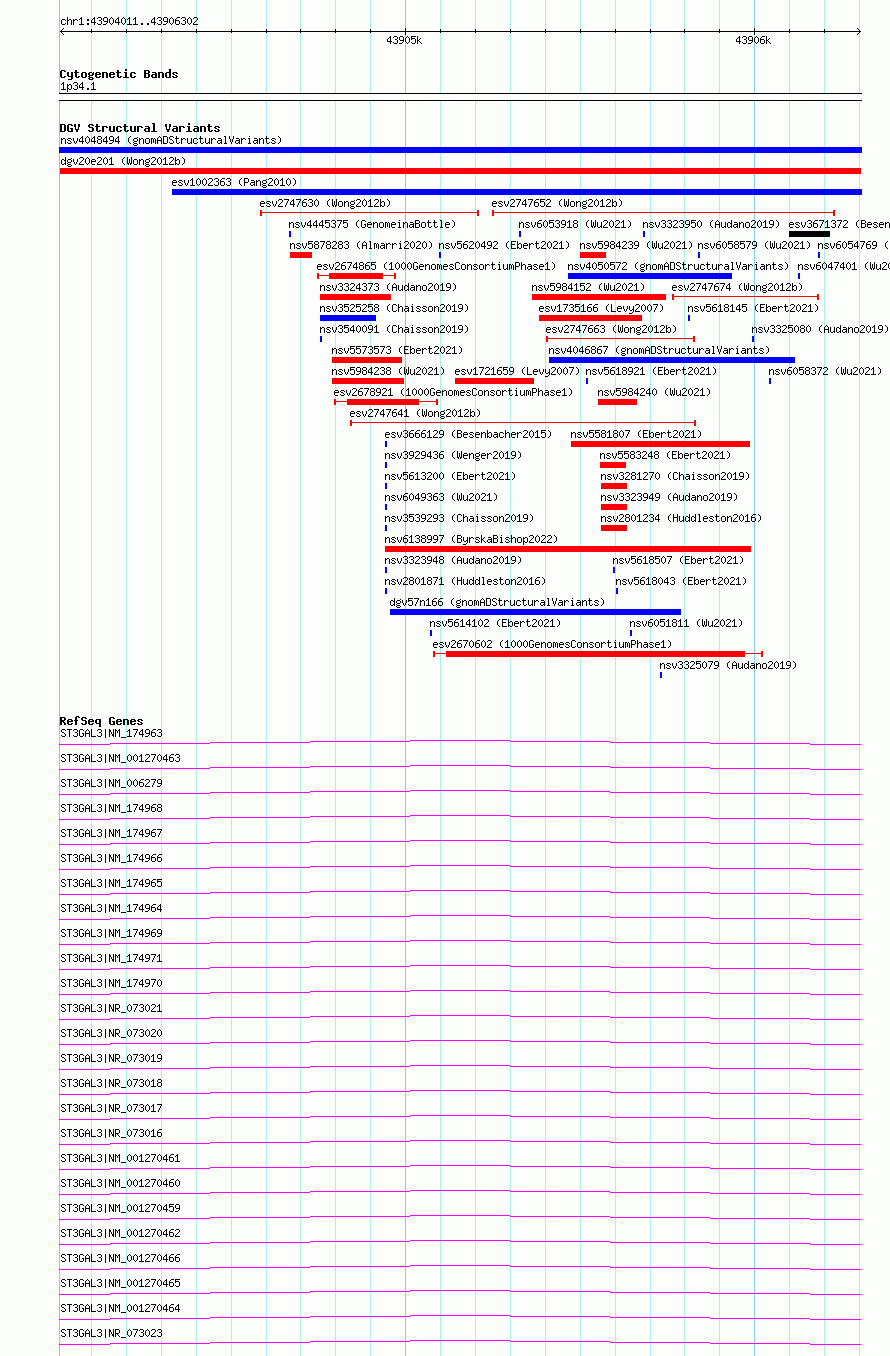Click nsv3539293 (Chaisson2019) label
Image resolution: width=890 pixels, height=1356 pixels.
pyautogui.click(x=459, y=518)
